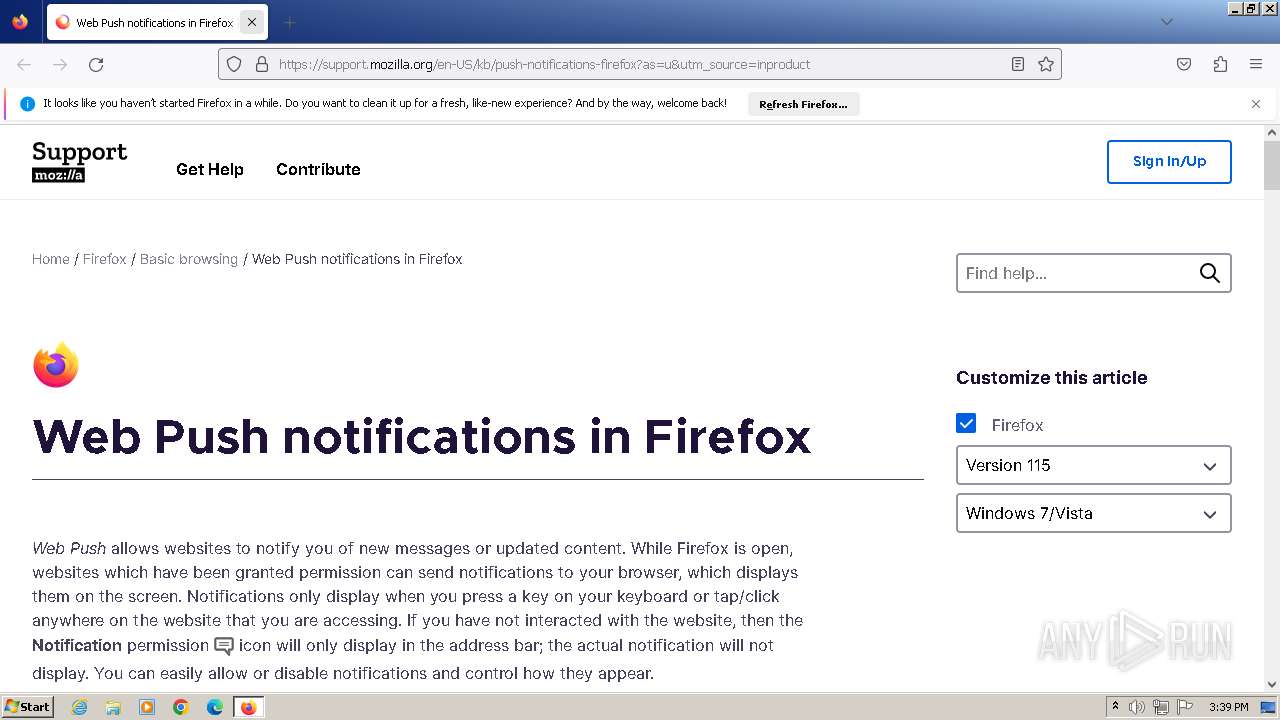Screen dimensions: 1280x720
Task: Open the Extensions puzzle icon
Action: tap(1220, 64)
